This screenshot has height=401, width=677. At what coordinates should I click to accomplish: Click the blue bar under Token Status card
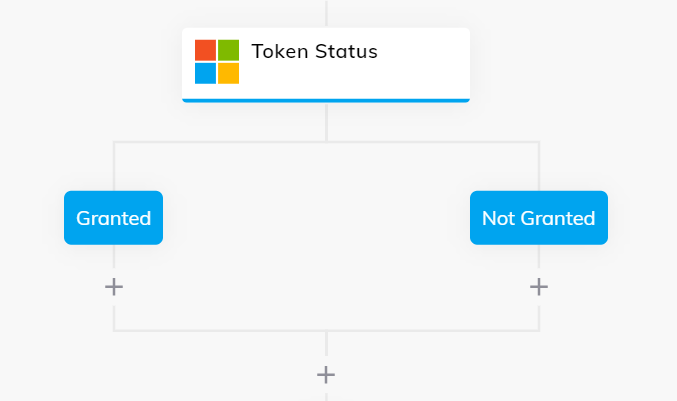click(326, 101)
